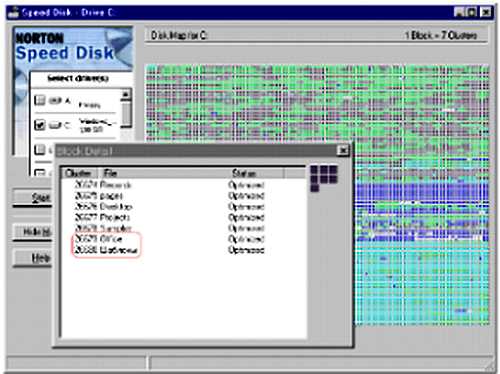Close the Block Detail dialog
The width and height of the screenshot is (500, 374).
tap(342, 151)
